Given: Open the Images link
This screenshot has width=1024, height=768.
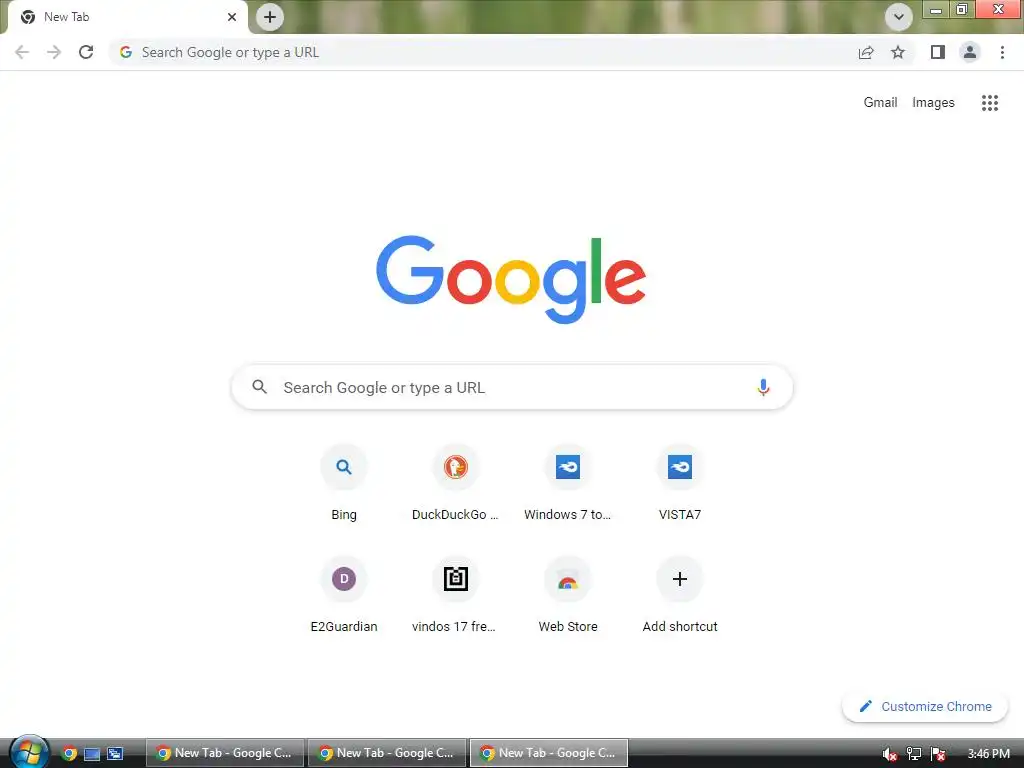Looking at the screenshot, I should point(933,103).
